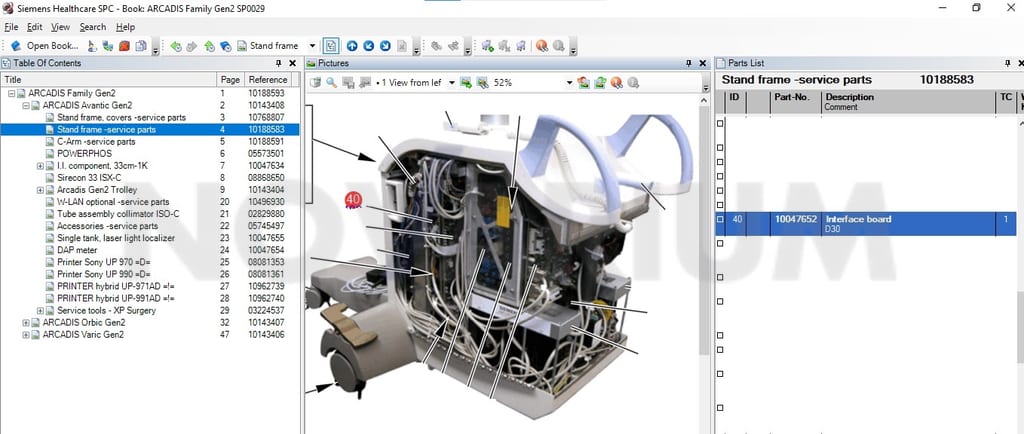Expand the Arcadis Gen2 Trolley node
Screen dimensions: 1024x434
40,190
